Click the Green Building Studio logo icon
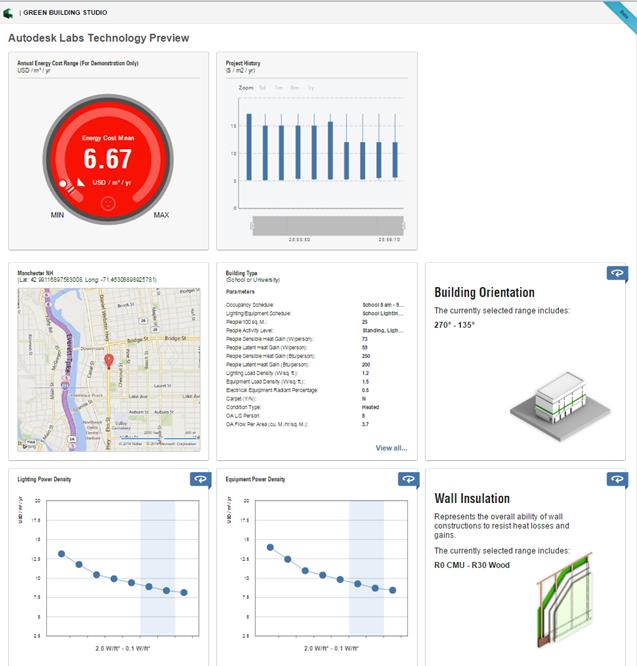637x666 pixels. (x=8, y=13)
